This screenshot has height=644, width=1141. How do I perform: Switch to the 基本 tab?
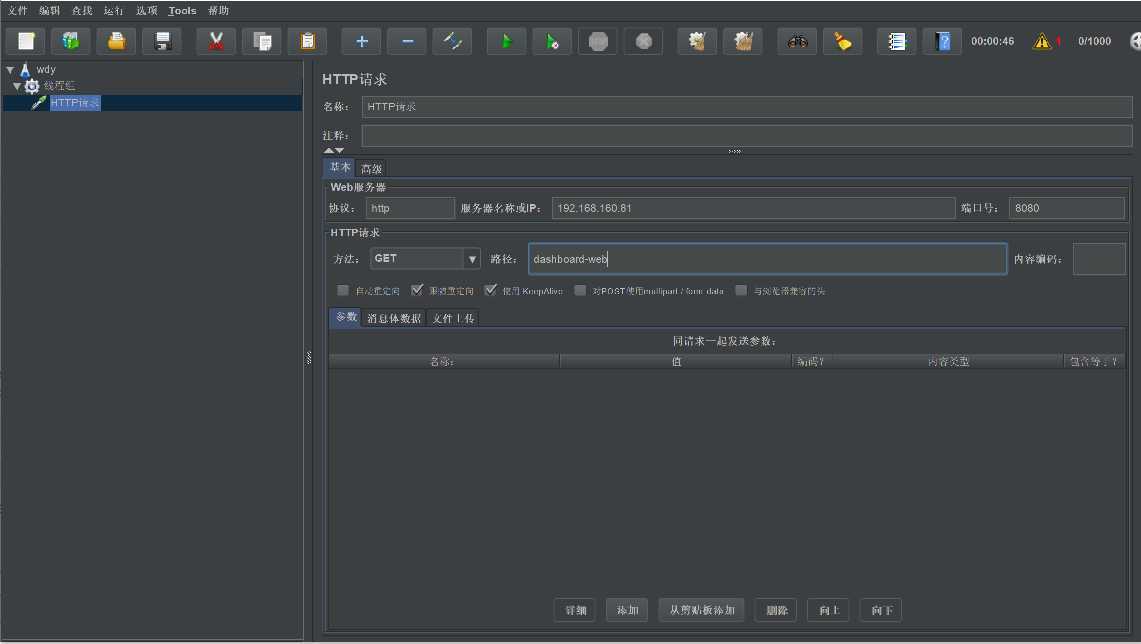[339, 167]
